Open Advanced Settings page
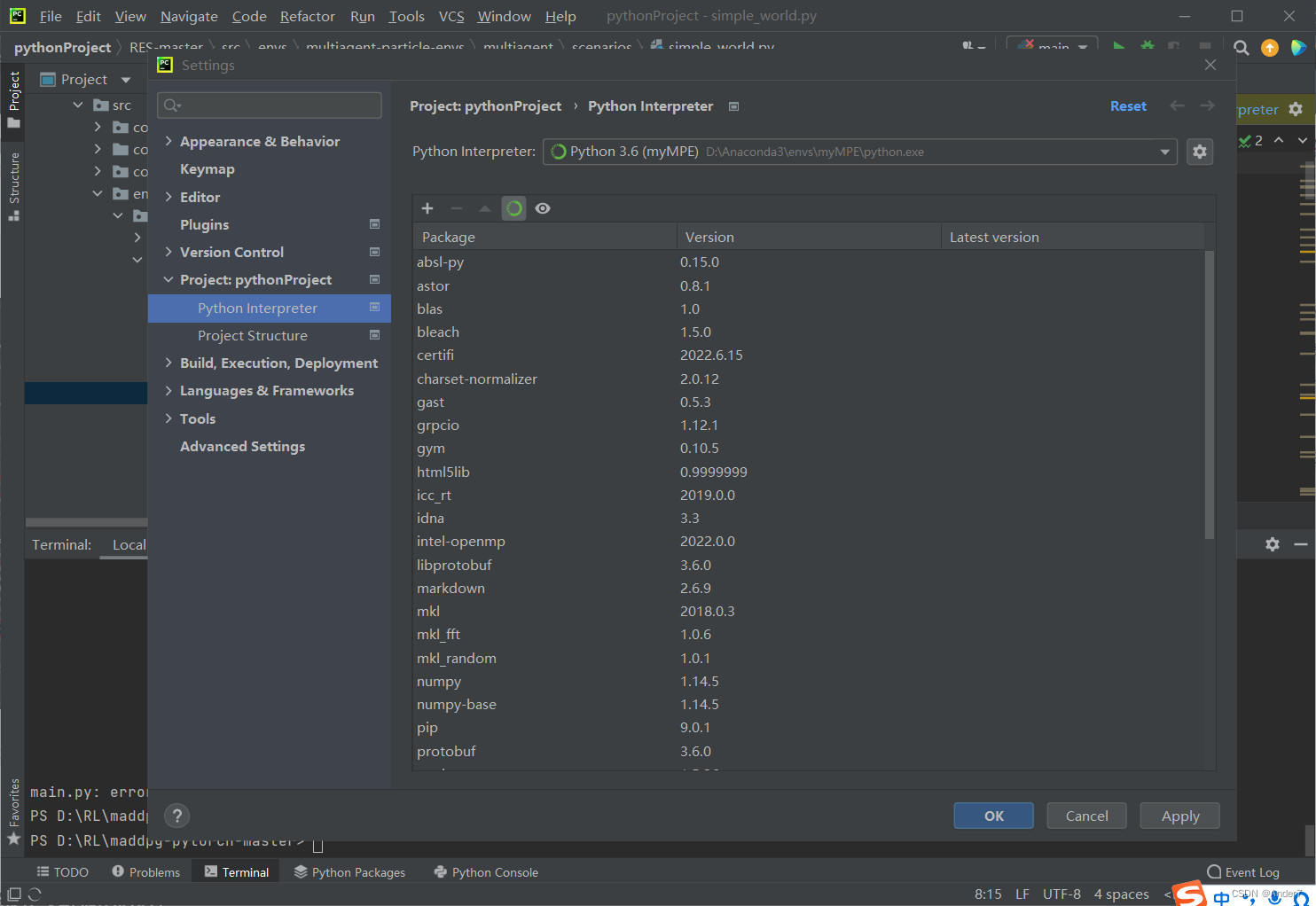 click(242, 446)
